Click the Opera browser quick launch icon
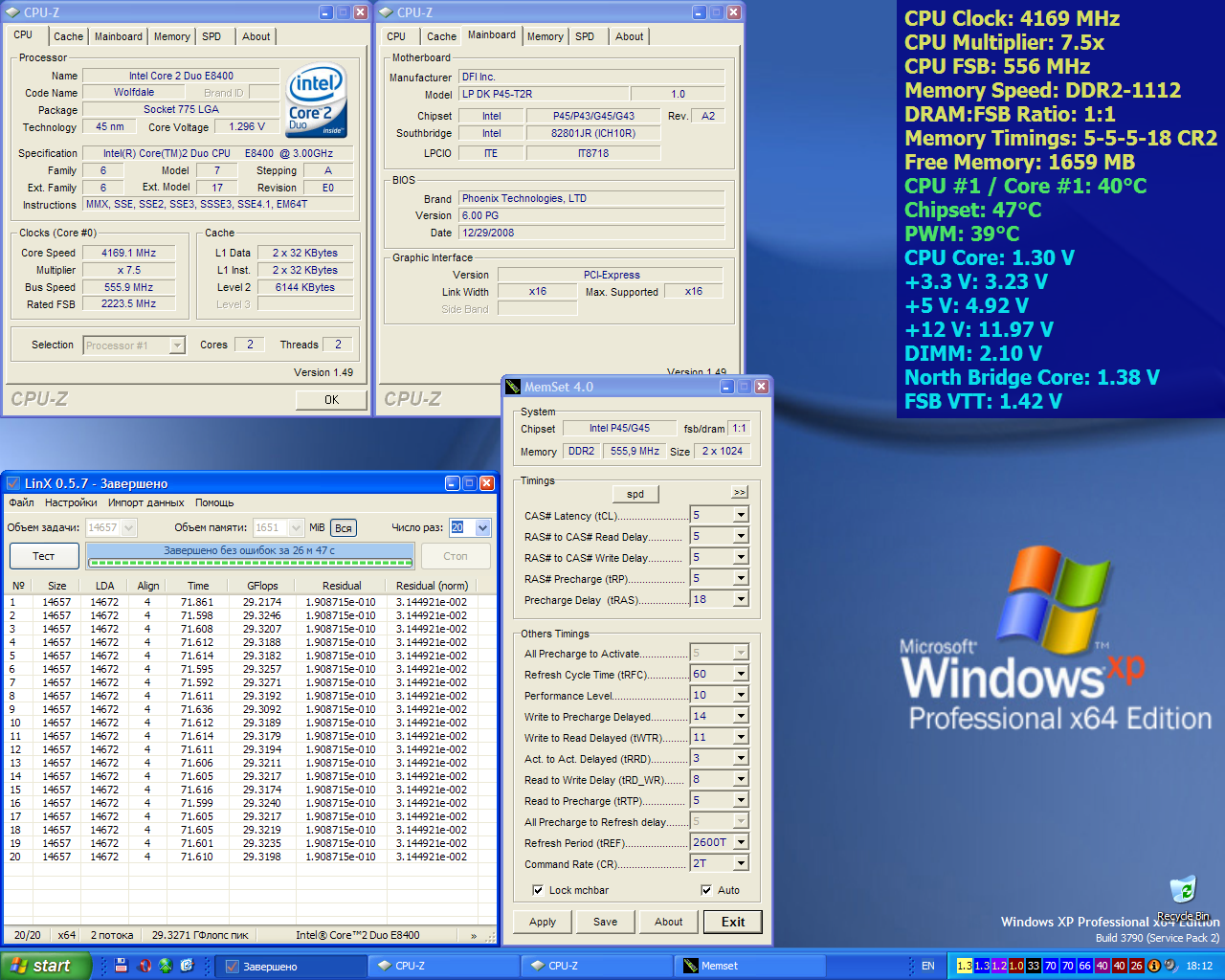The image size is (1225, 980). pyautogui.click(x=145, y=966)
